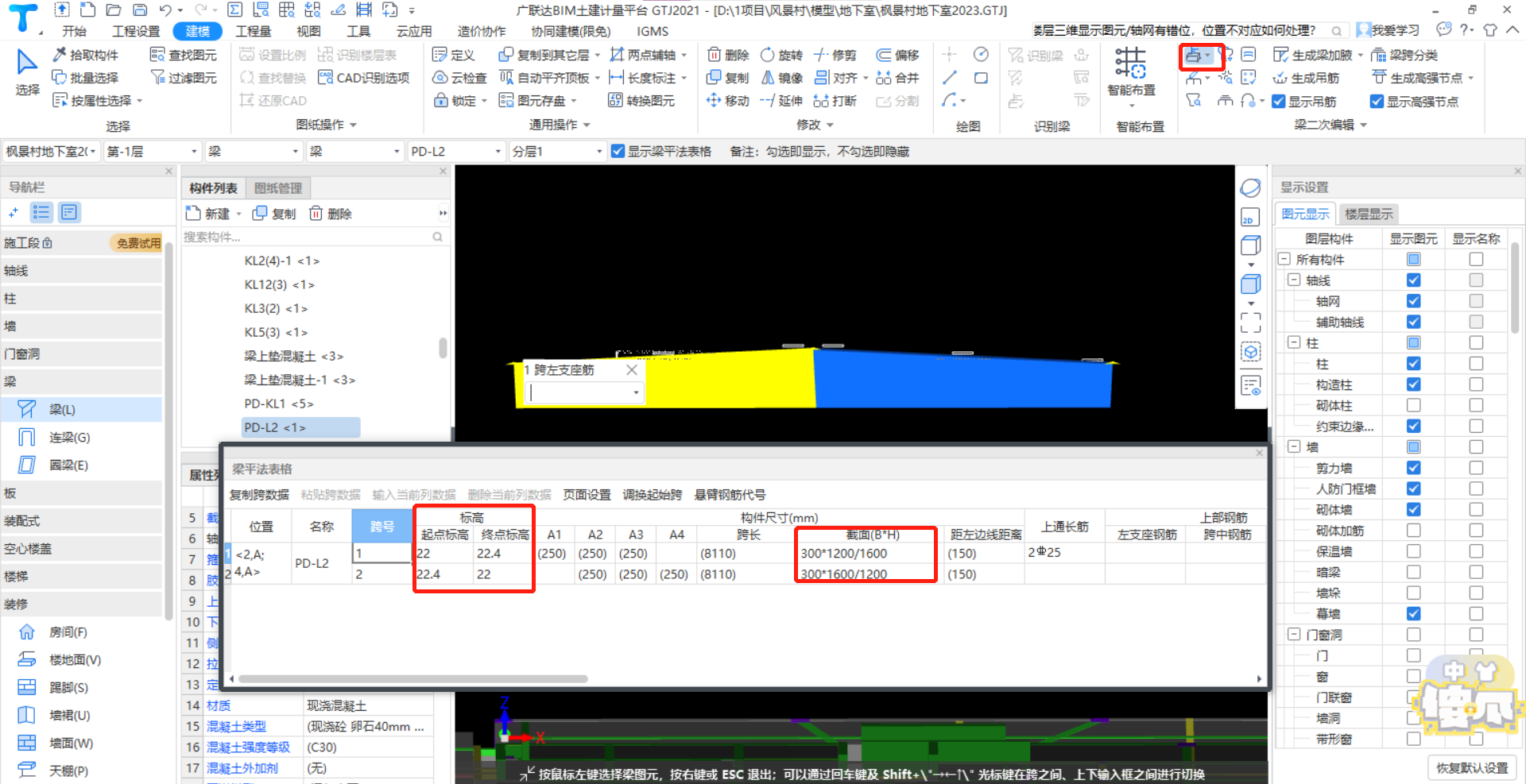Open the 云应用 ribbon tab
Viewport: 1526px width, 784px height.
tap(414, 31)
